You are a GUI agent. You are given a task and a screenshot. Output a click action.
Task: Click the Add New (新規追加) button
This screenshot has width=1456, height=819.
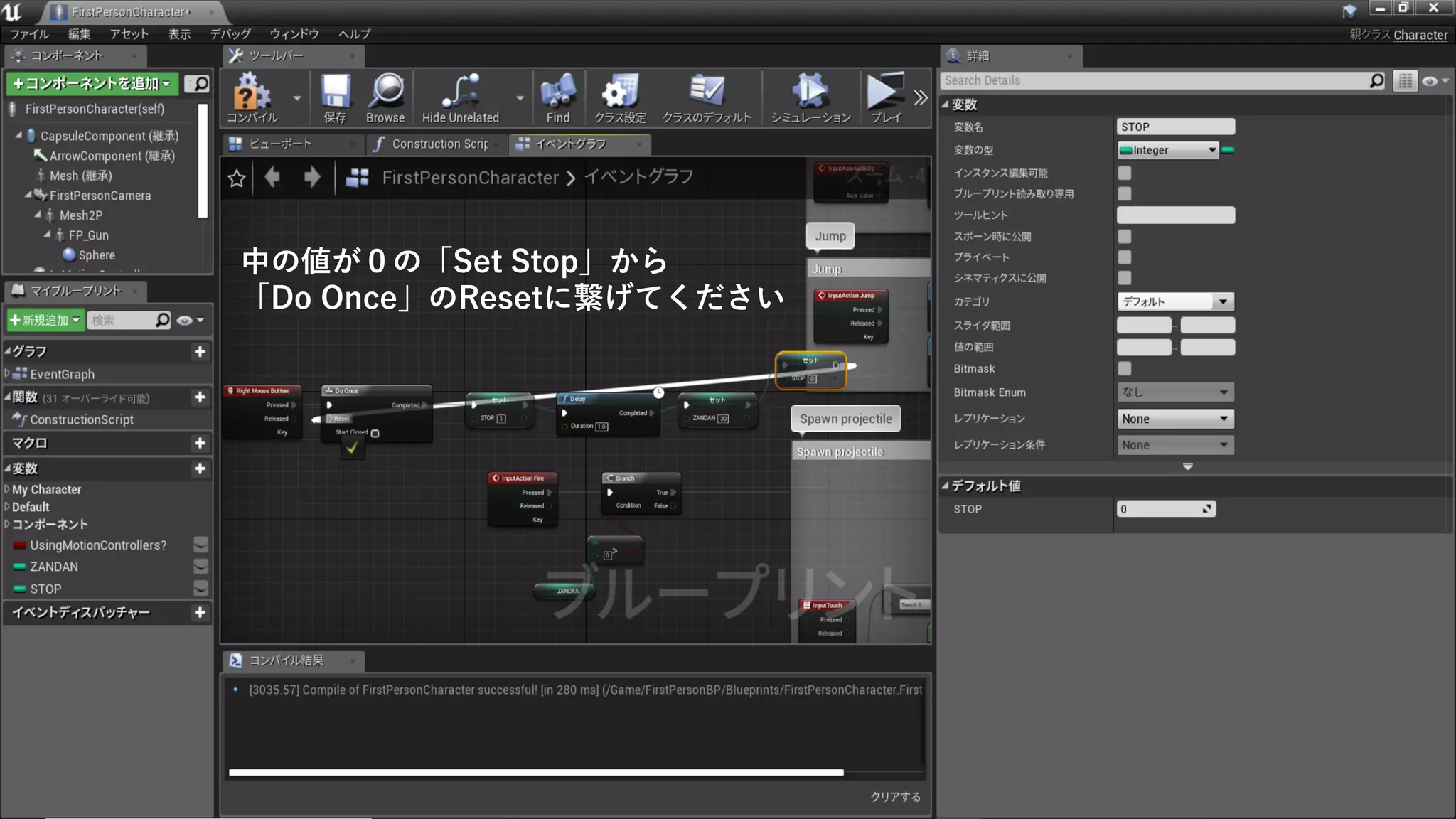[45, 320]
